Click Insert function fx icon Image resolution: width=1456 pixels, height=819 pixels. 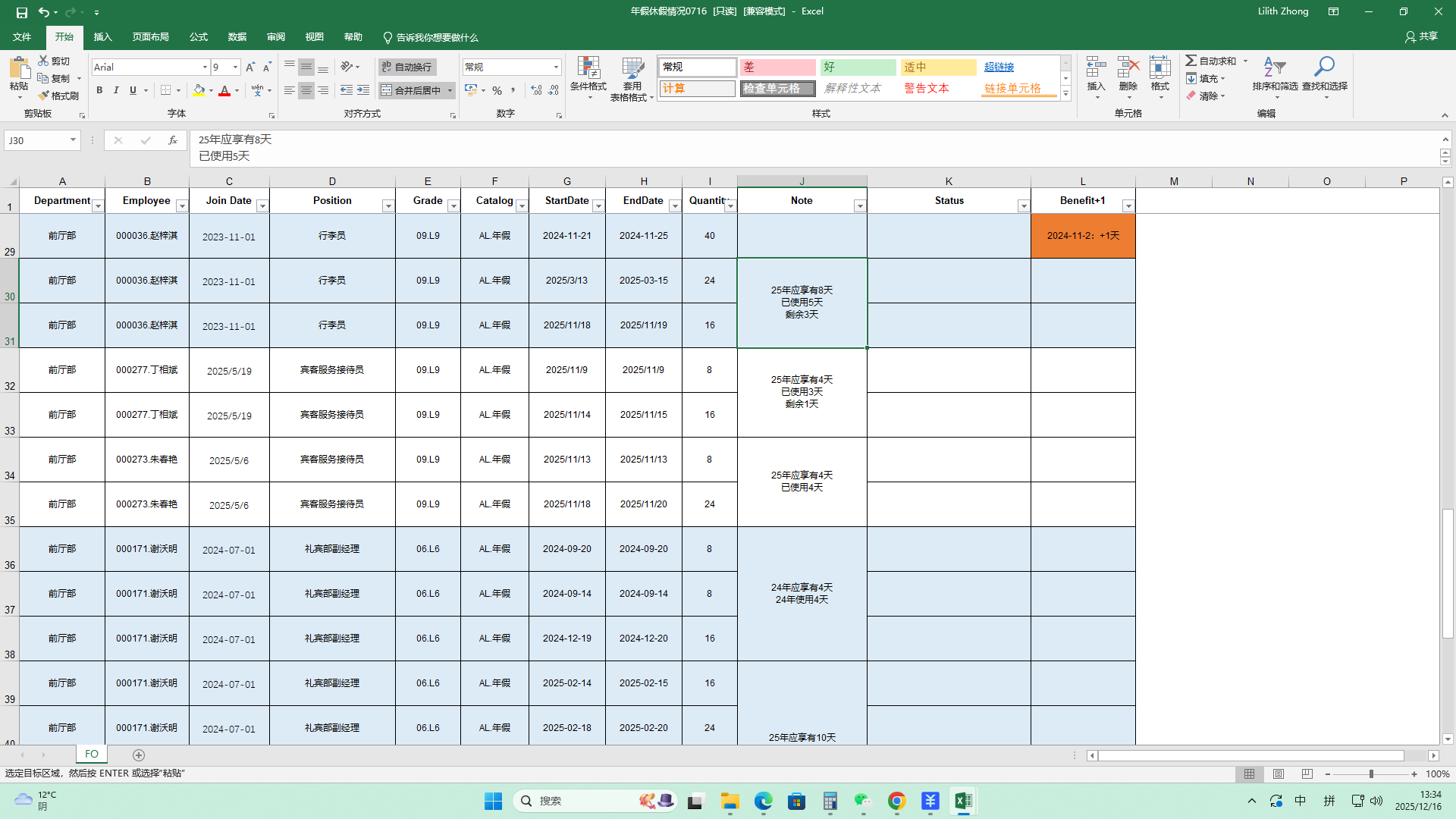[x=173, y=140]
